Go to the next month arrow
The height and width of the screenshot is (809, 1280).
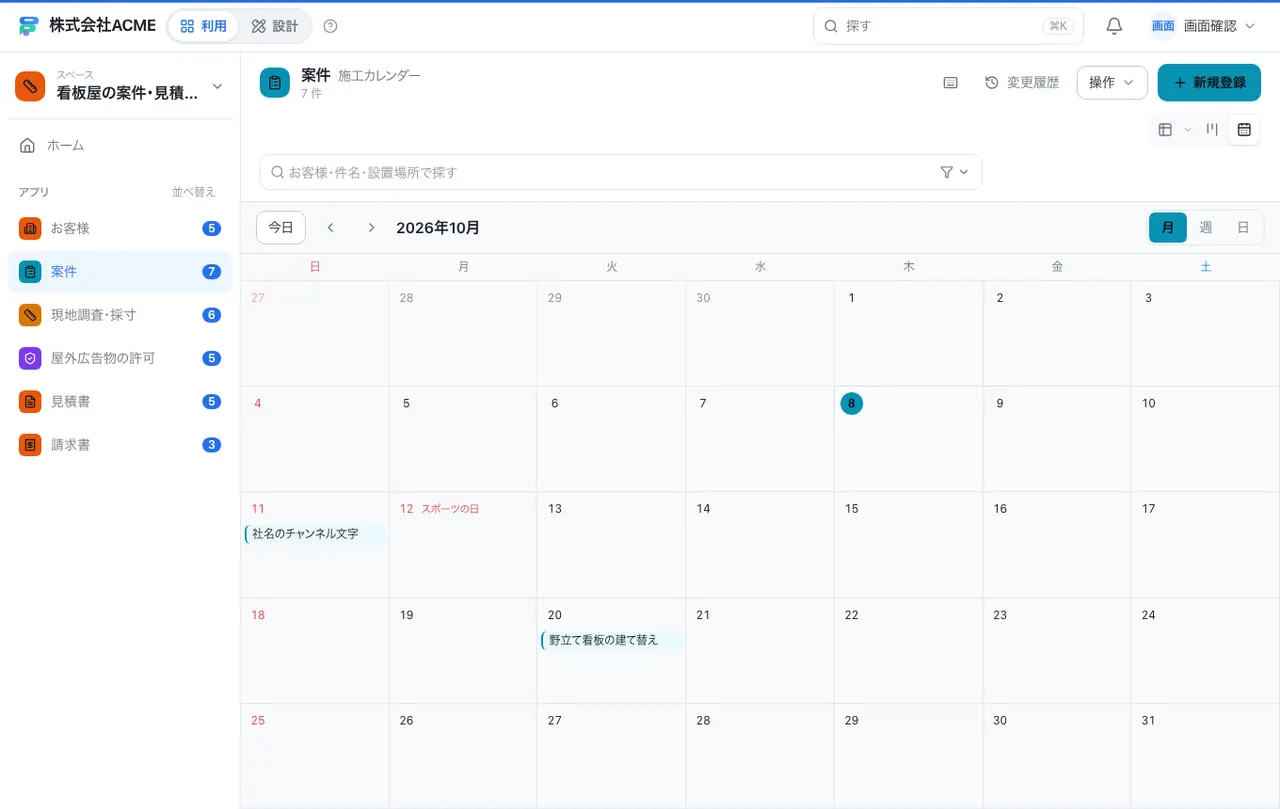point(371,228)
